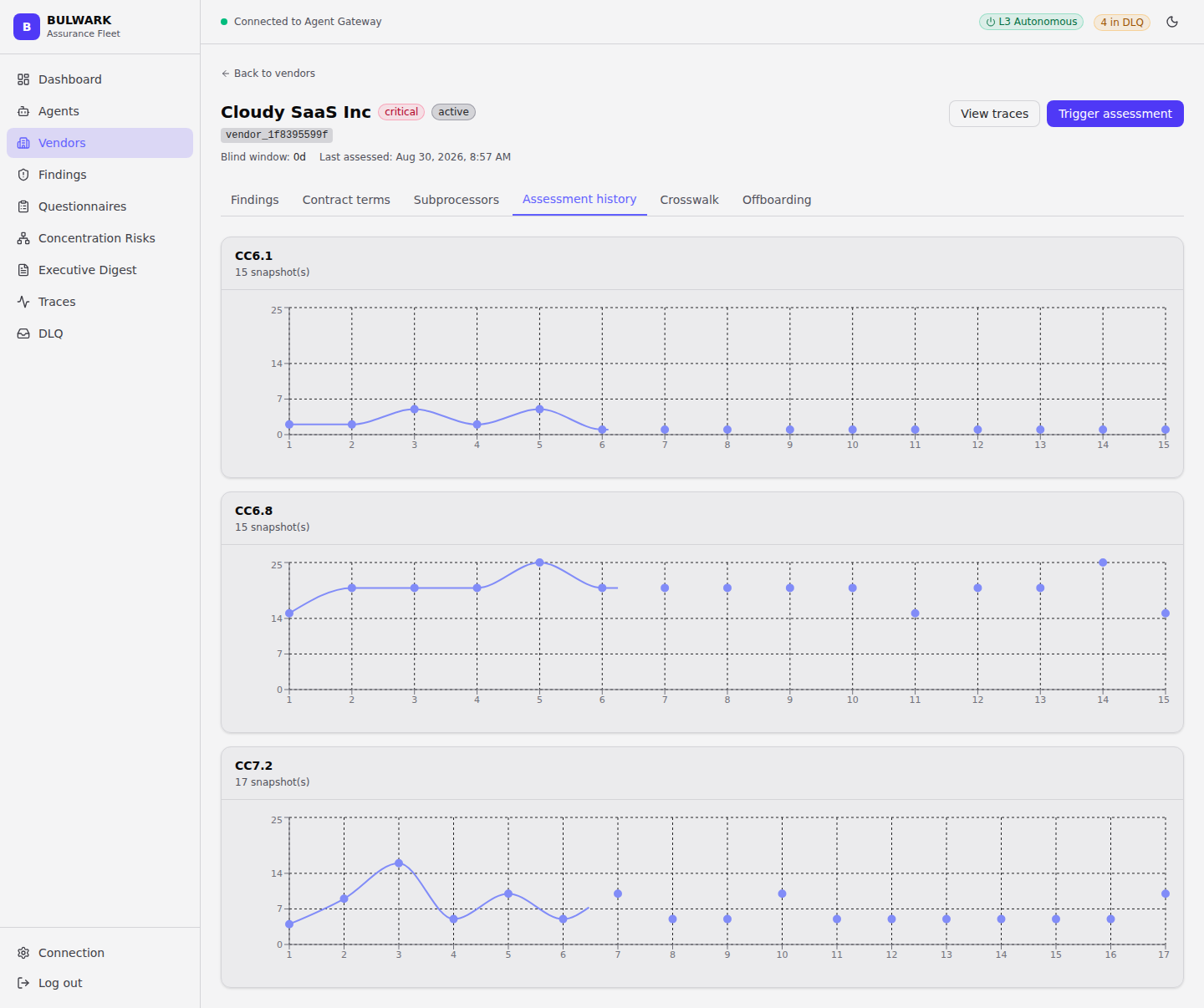This screenshot has height=1008, width=1204.
Task: Click the 17 snapshot(s) label
Action: [x=272, y=782]
